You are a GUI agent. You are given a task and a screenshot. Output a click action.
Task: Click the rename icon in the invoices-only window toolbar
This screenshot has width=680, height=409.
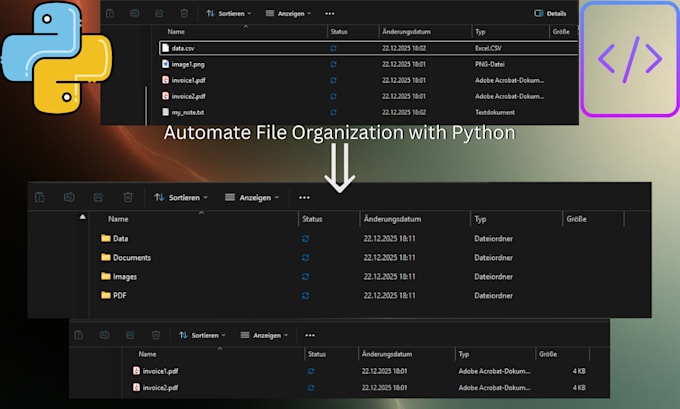pyautogui.click(x=105, y=335)
